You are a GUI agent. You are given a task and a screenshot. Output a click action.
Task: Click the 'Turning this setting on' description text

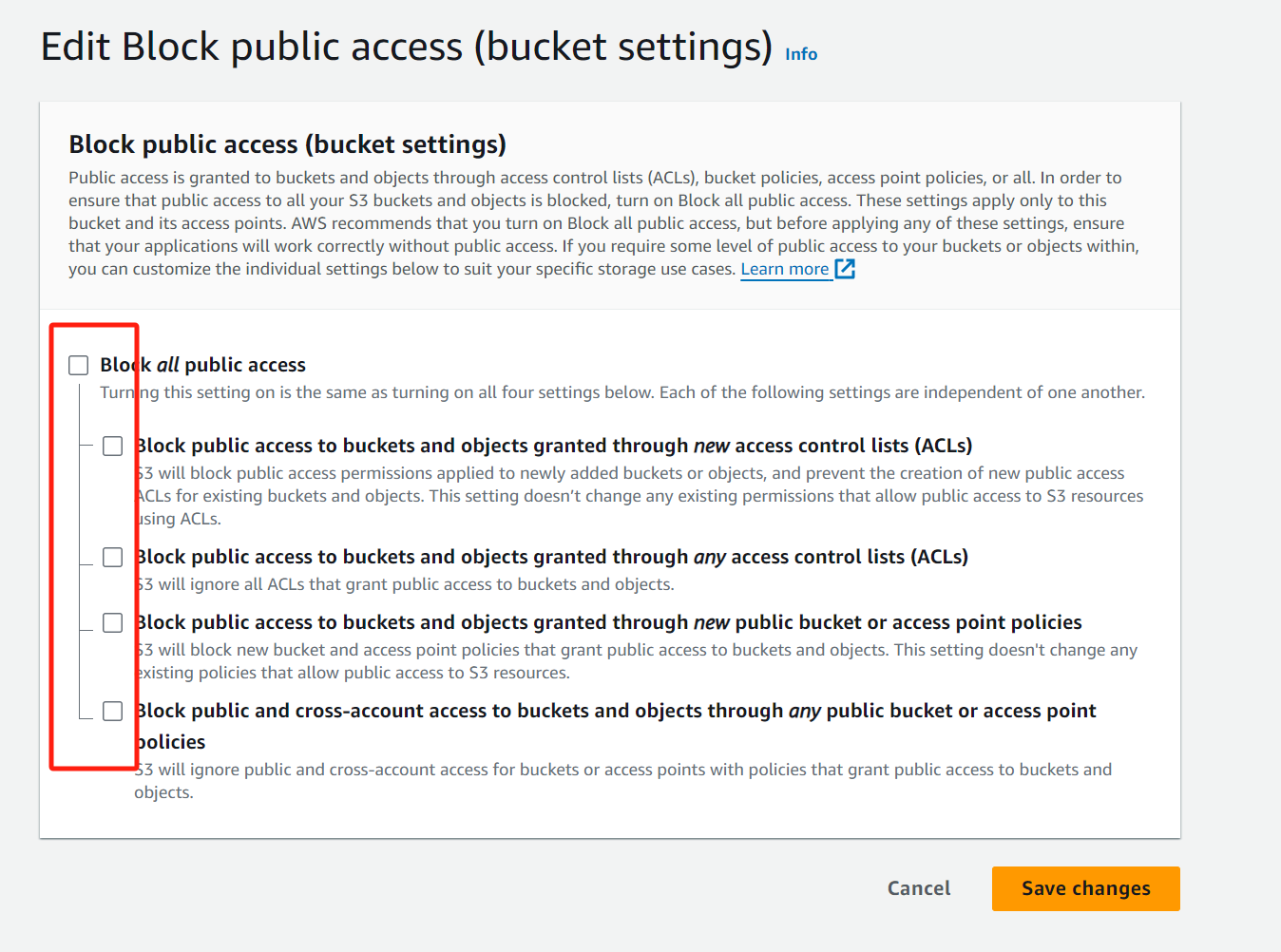coord(621,392)
